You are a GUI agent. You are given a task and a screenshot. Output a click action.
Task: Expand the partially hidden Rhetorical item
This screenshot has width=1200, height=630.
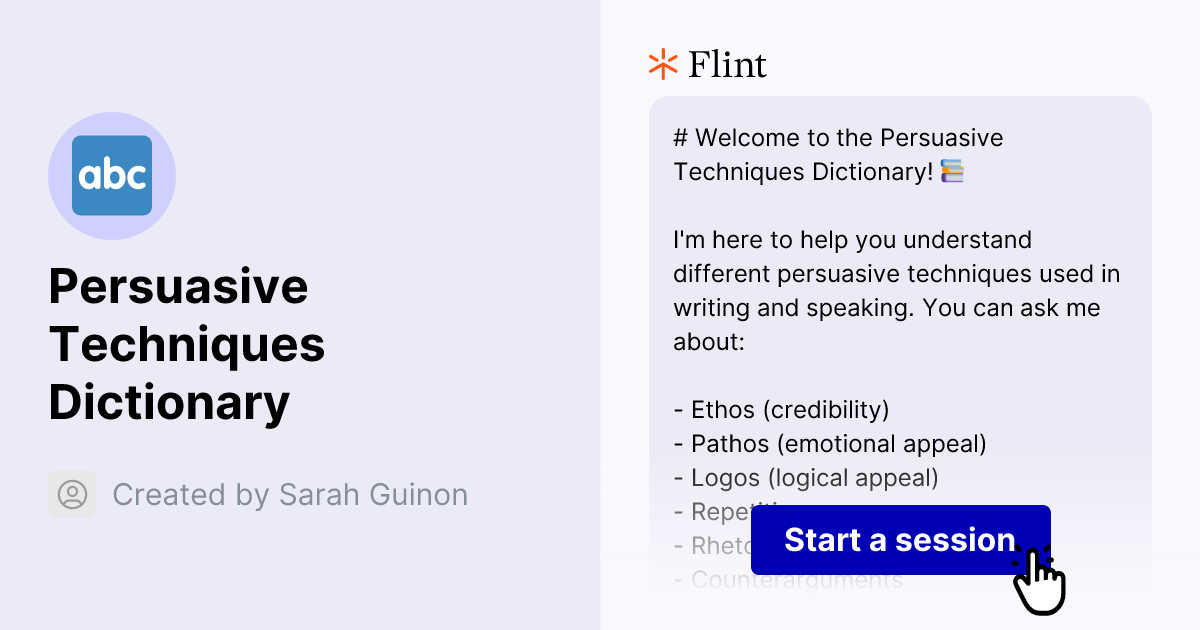(x=710, y=545)
